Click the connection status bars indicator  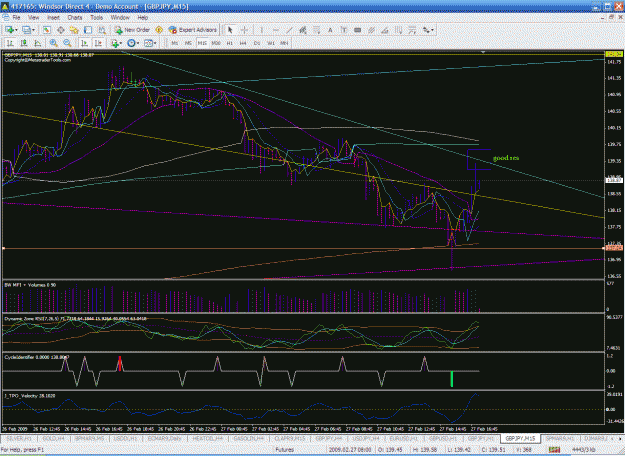(554, 450)
